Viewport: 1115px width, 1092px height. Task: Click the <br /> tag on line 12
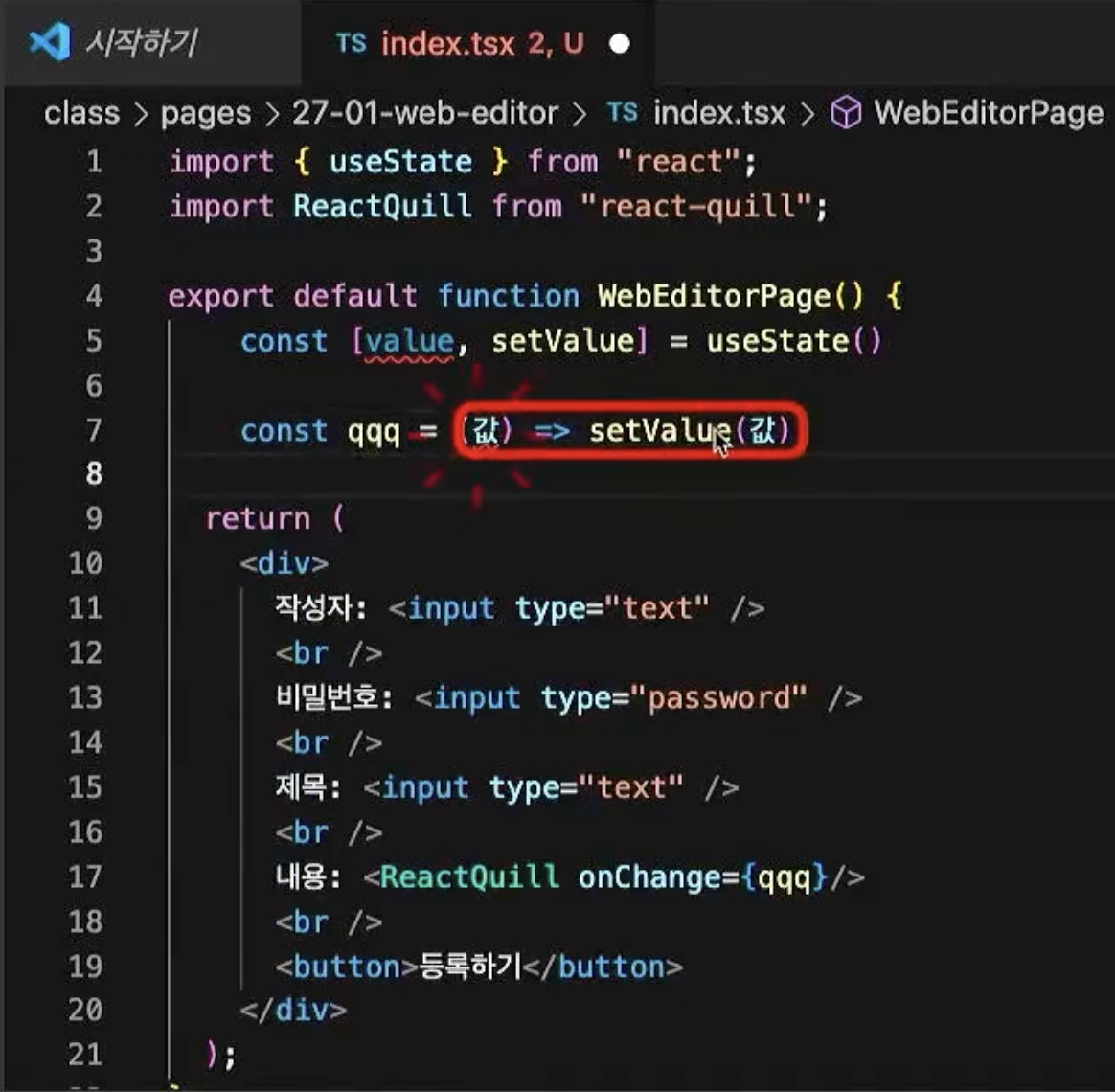330,652
